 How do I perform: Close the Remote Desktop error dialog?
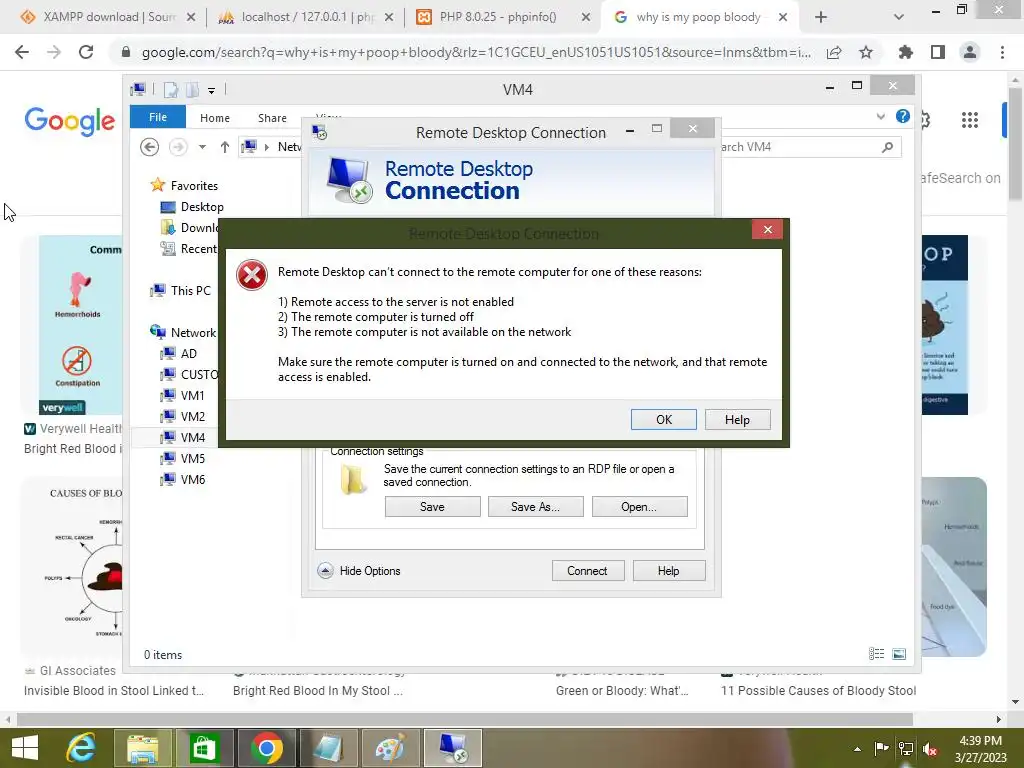click(767, 229)
